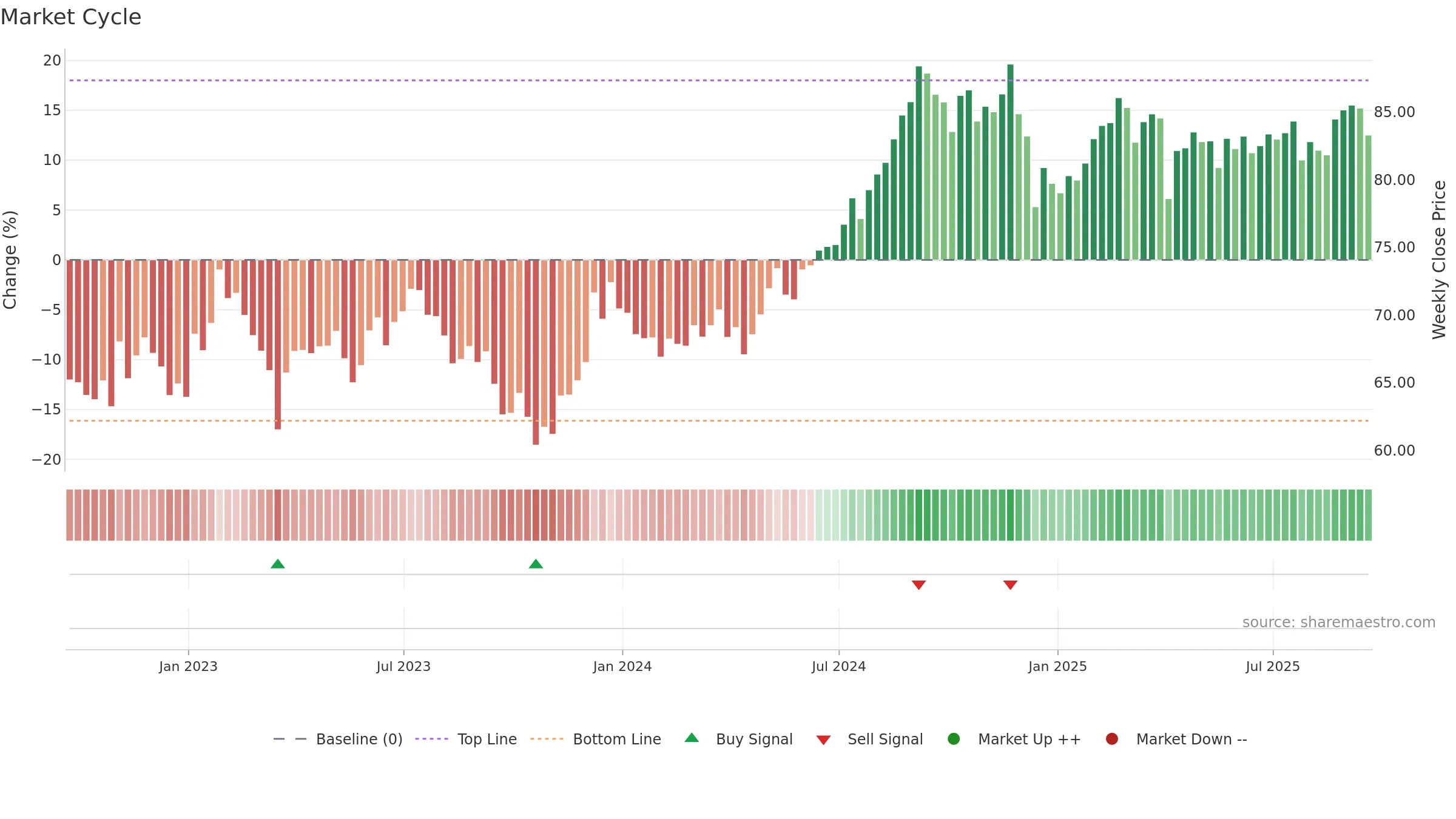Click the 75.00 price tick label
Screen dimensions: 1456x819
tap(1395, 247)
